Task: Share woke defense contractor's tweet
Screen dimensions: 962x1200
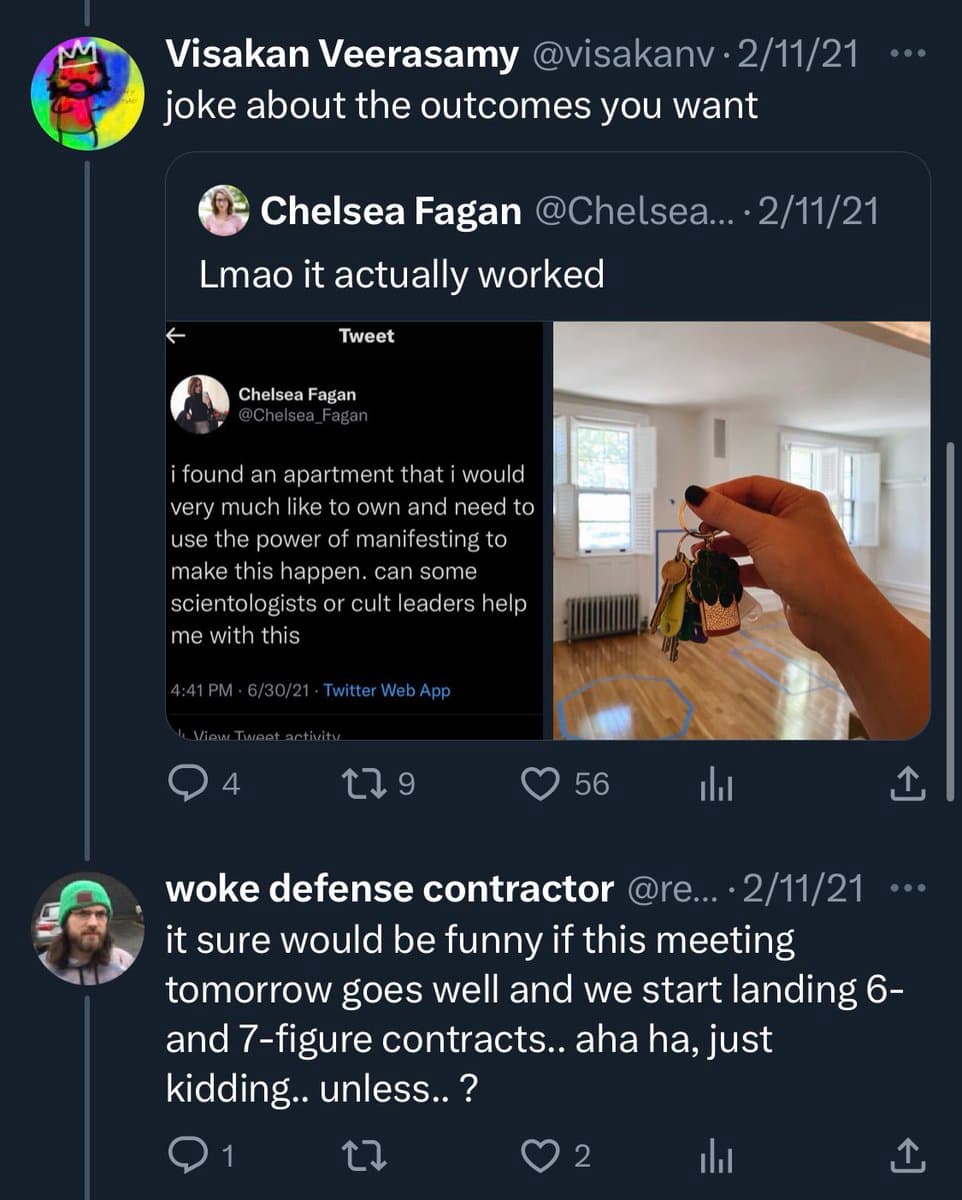Action: [x=908, y=1156]
